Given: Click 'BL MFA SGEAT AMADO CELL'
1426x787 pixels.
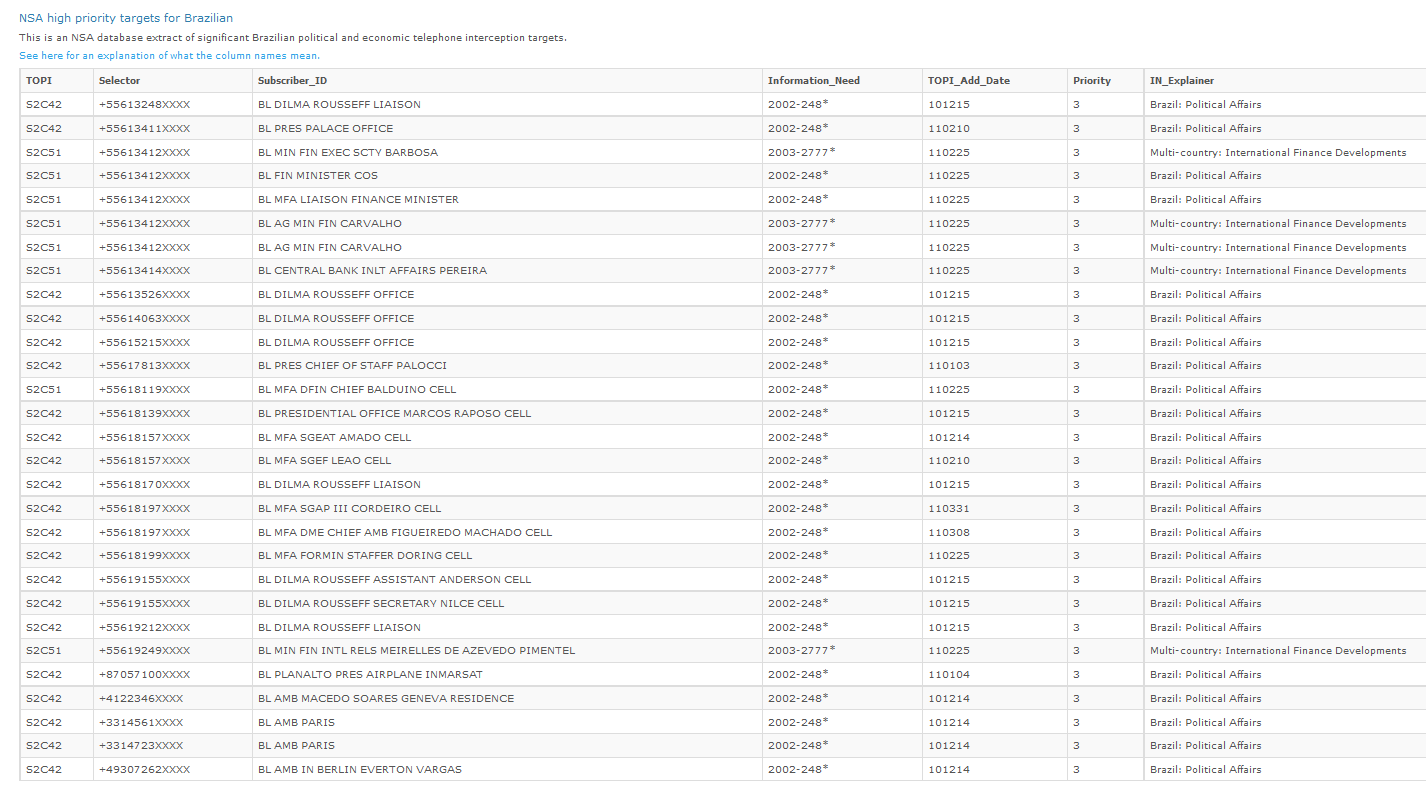Looking at the screenshot, I should coord(506,437).
